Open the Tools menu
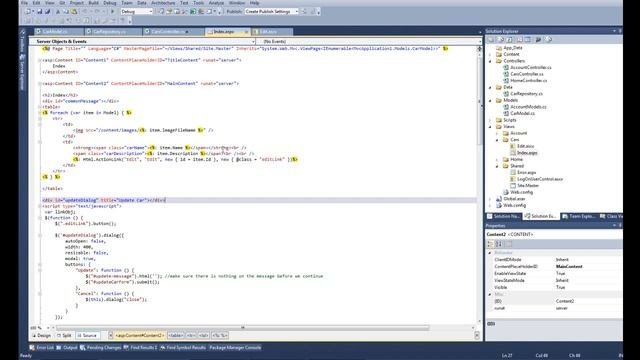Image resolution: width=640 pixels, height=360 pixels. coord(198,3)
